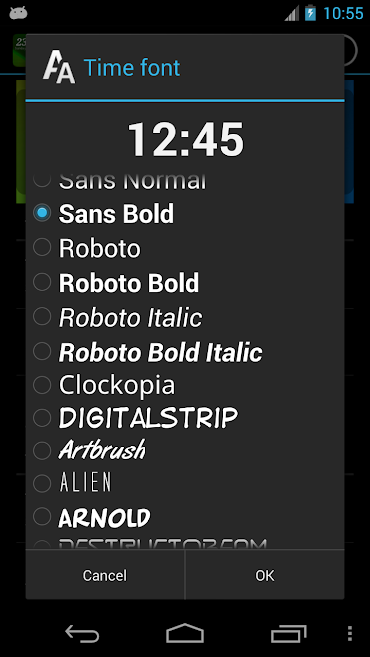Confirm selection with OK button
Screen dimensions: 370x657
[x=265, y=575]
